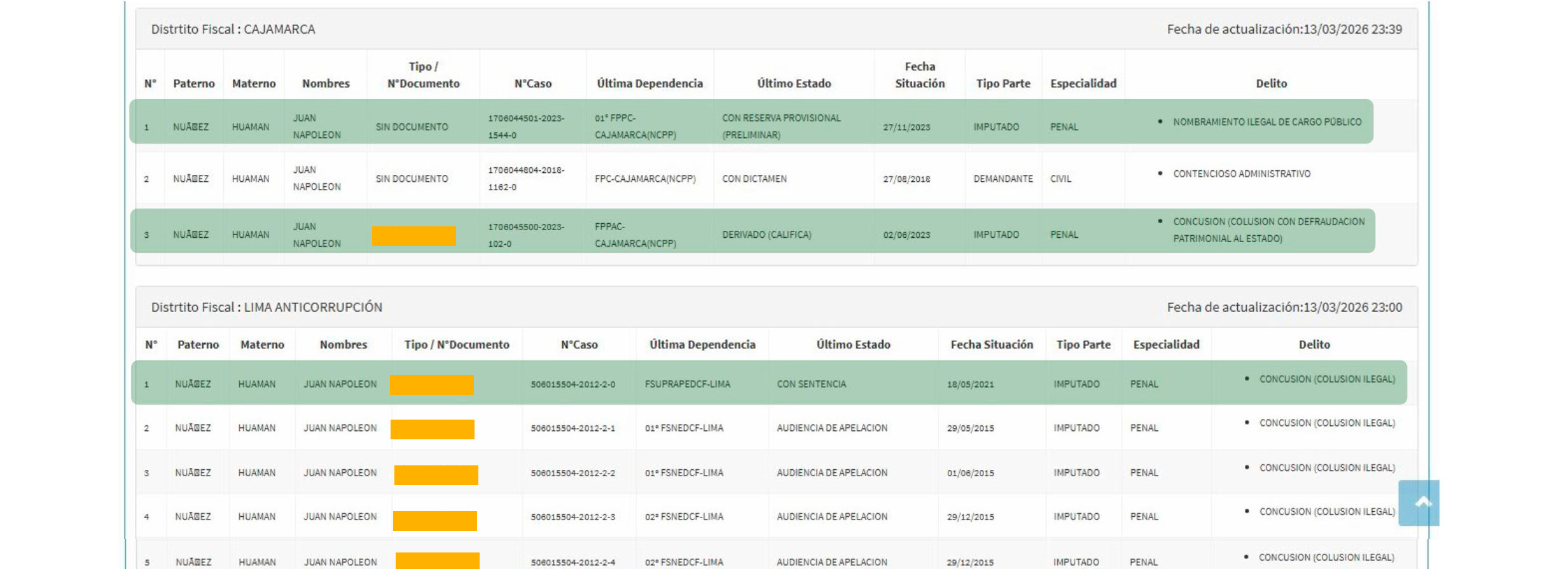Click the DEMANDANTE party type cell
Image resolution: width=1568 pixels, height=569 pixels.
(x=1003, y=179)
